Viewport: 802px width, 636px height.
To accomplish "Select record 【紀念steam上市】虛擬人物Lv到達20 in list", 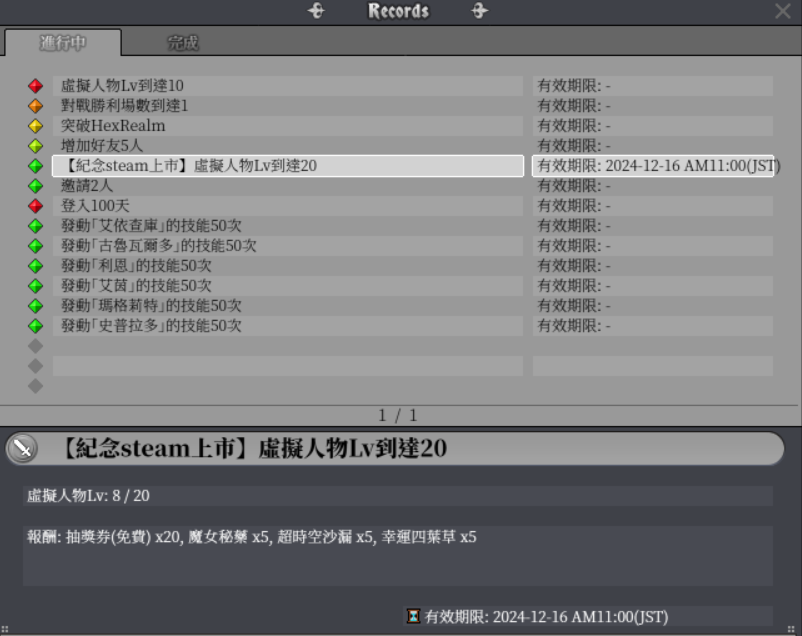I will point(288,166).
